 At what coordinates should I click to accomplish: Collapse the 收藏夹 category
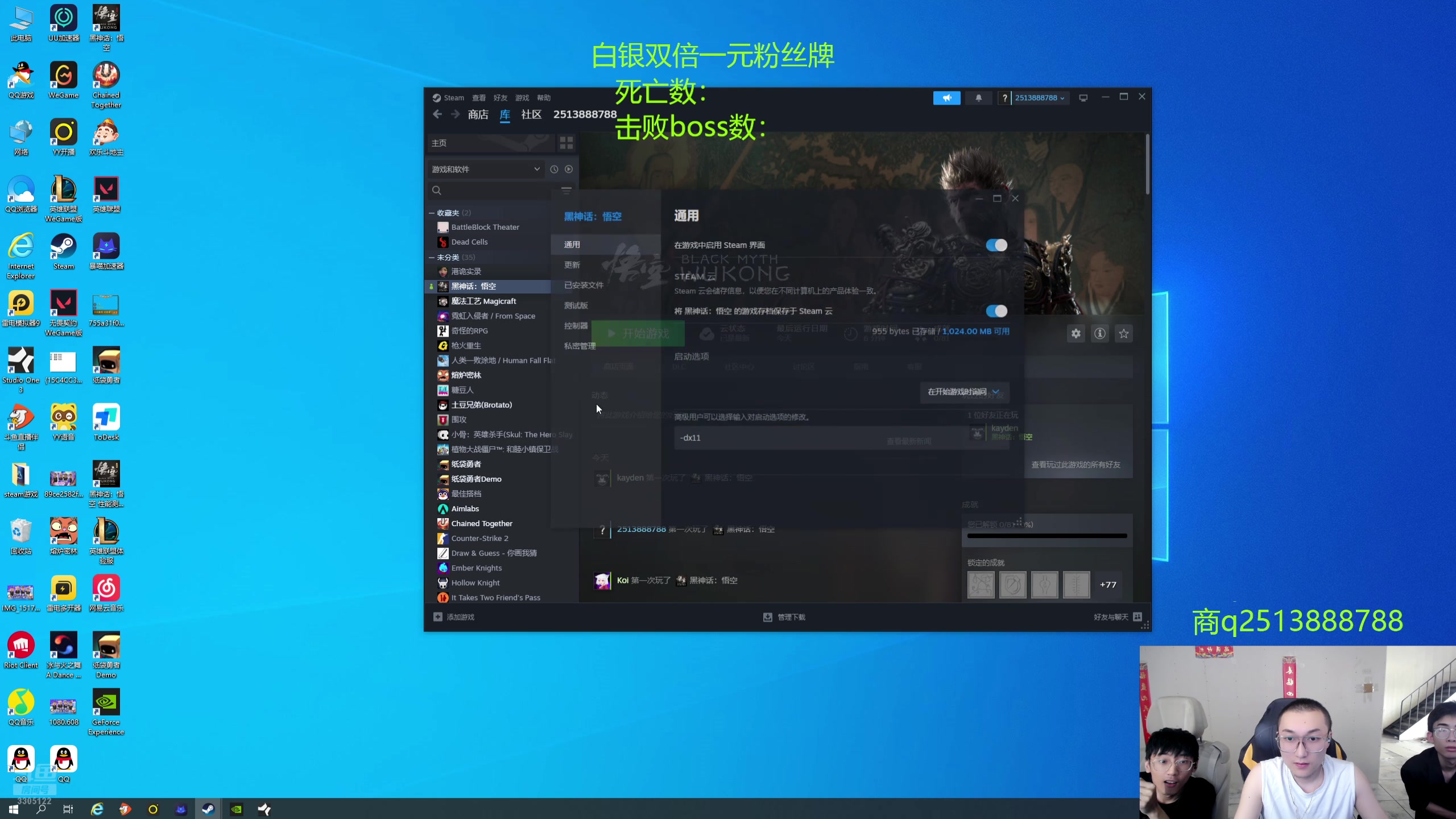point(432,213)
